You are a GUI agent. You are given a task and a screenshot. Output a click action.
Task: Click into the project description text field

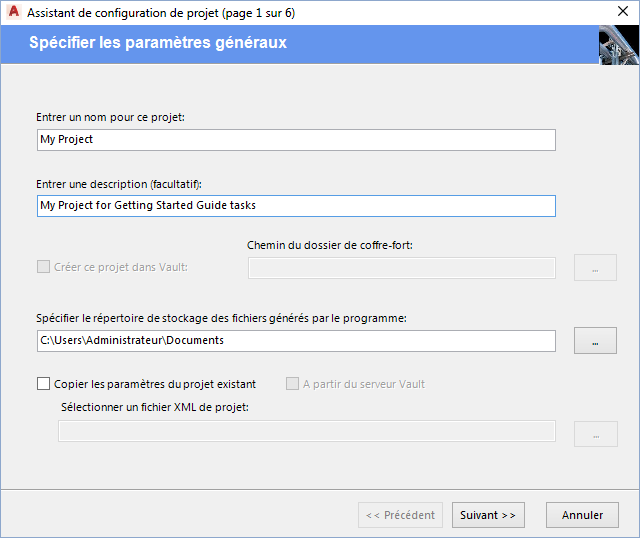[x=295, y=205]
